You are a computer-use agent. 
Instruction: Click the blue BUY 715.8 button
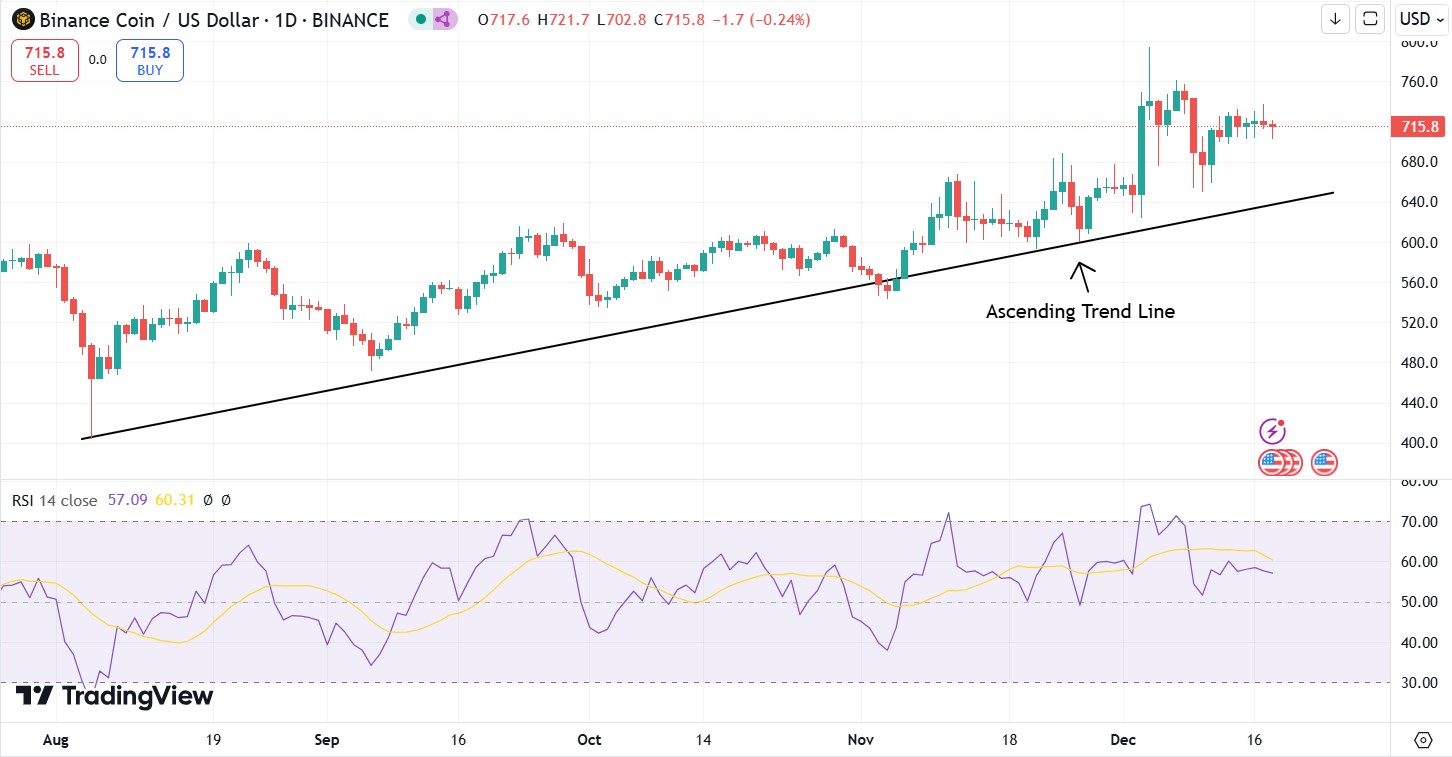[x=150, y=60]
